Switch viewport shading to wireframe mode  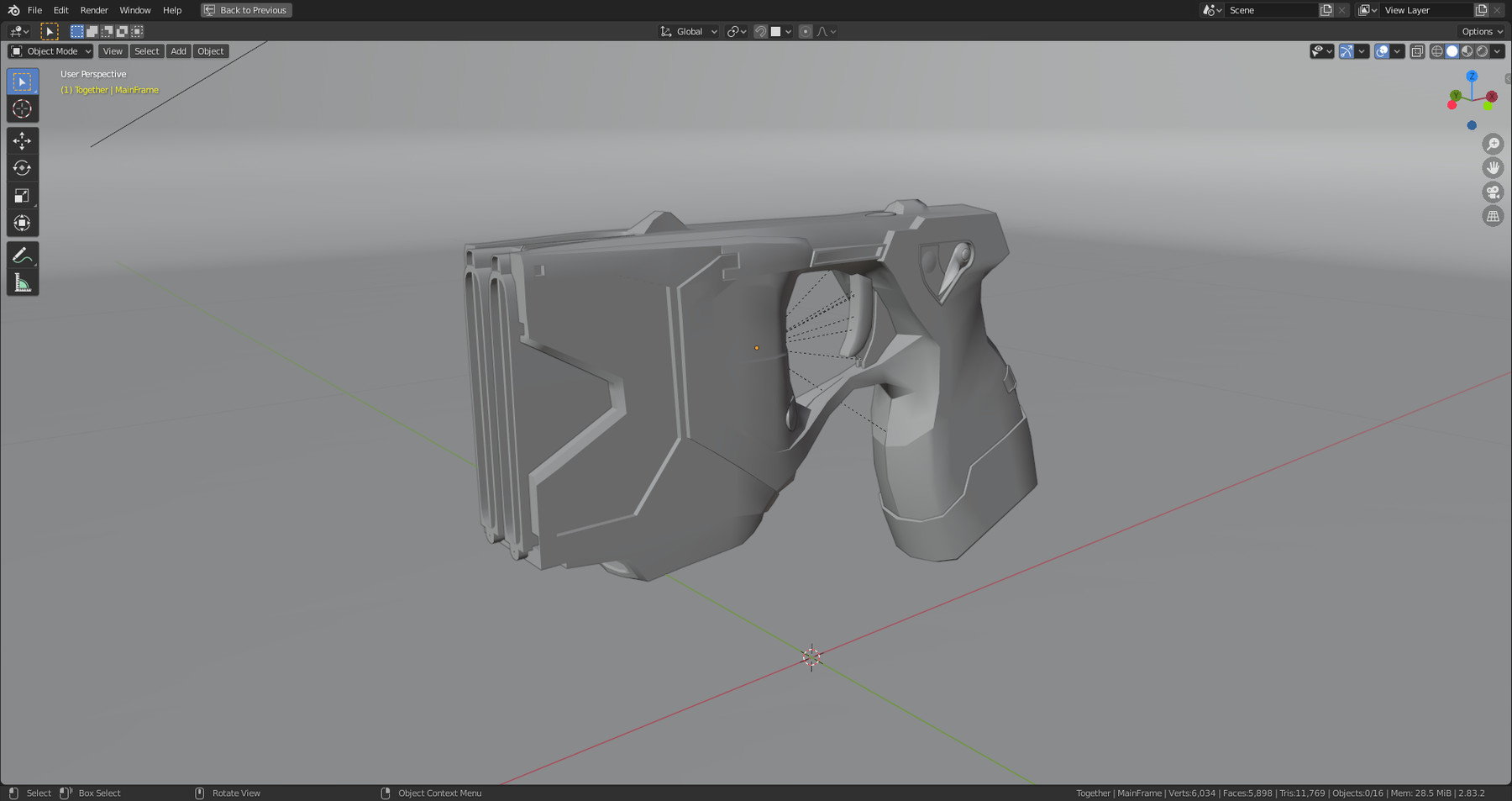(x=1438, y=51)
